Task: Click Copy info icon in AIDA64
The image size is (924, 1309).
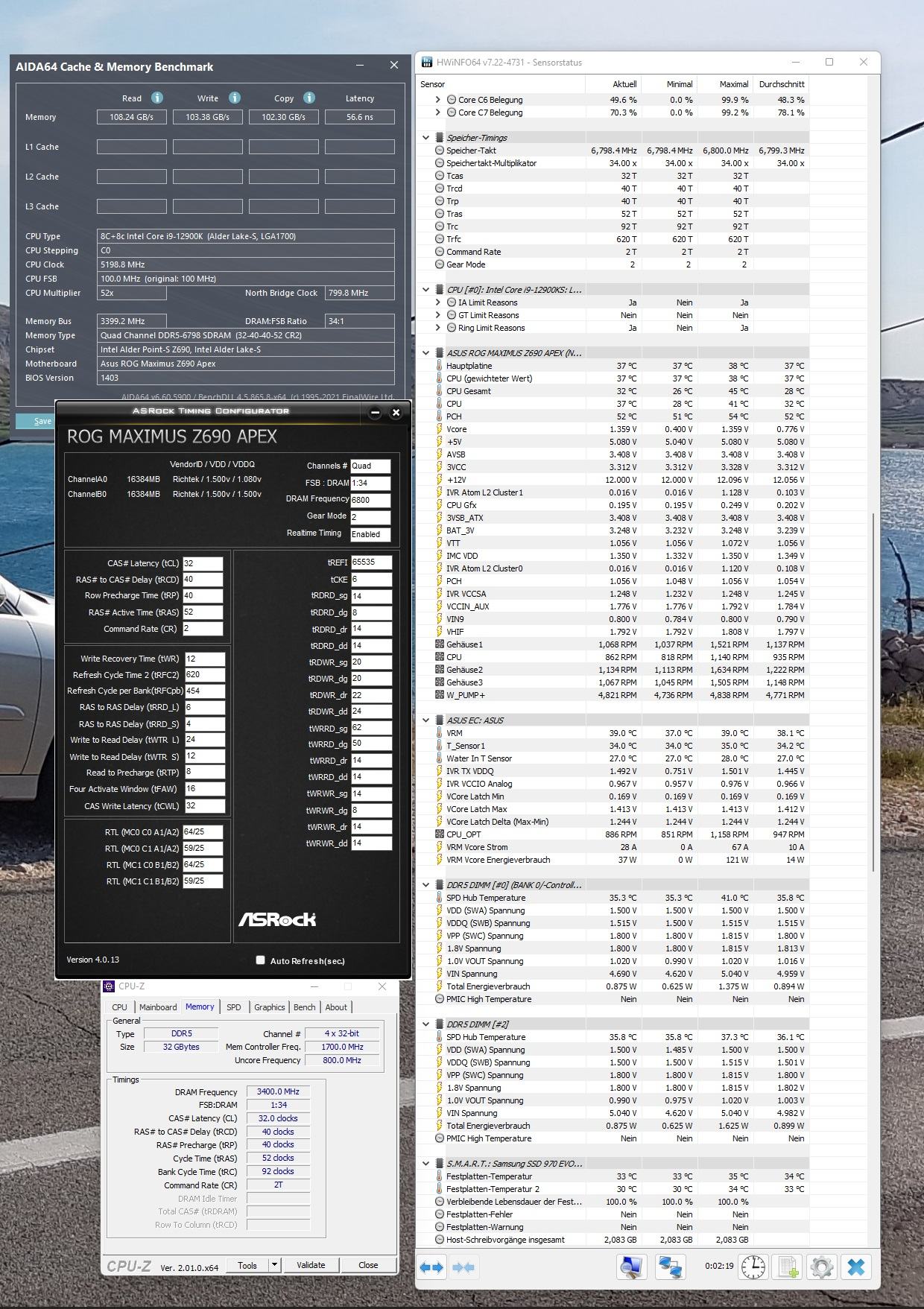Action: click(x=309, y=98)
